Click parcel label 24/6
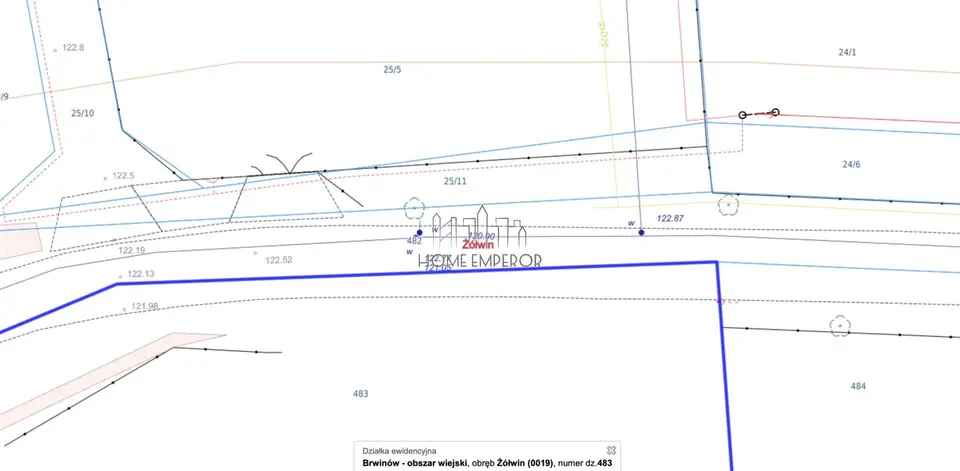 pos(851,164)
